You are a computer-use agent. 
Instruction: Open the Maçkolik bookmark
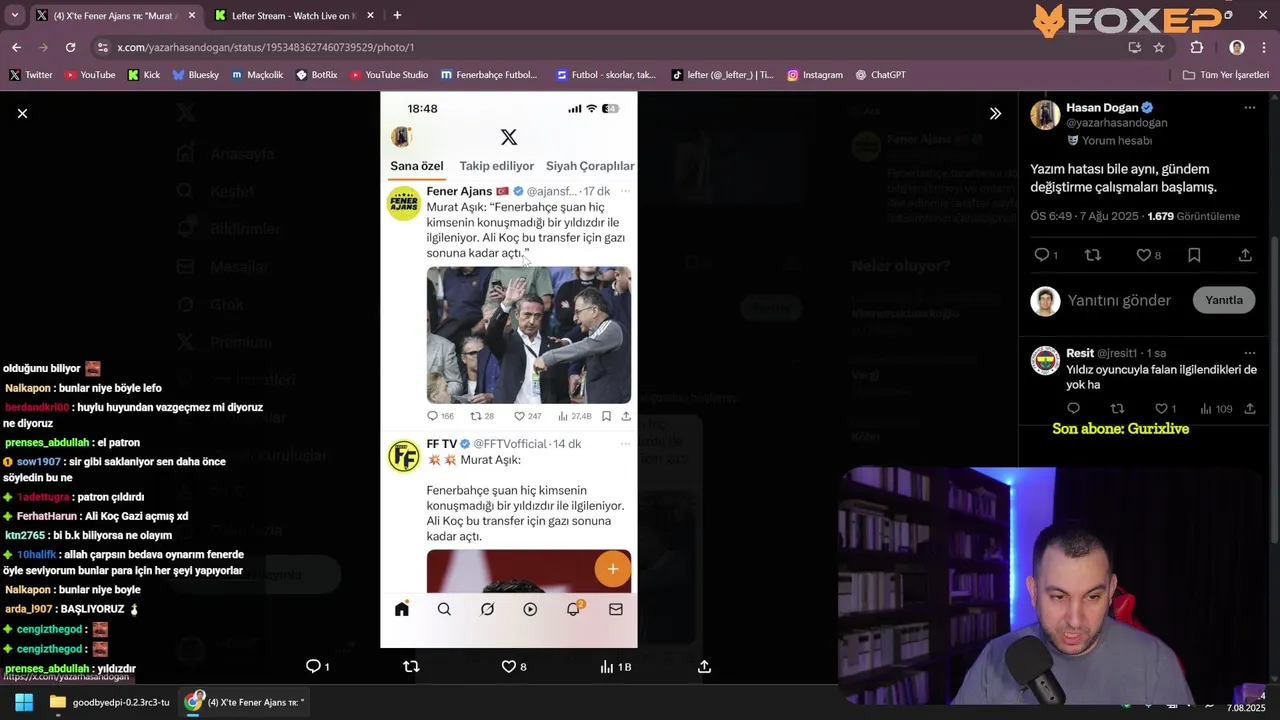(258, 75)
